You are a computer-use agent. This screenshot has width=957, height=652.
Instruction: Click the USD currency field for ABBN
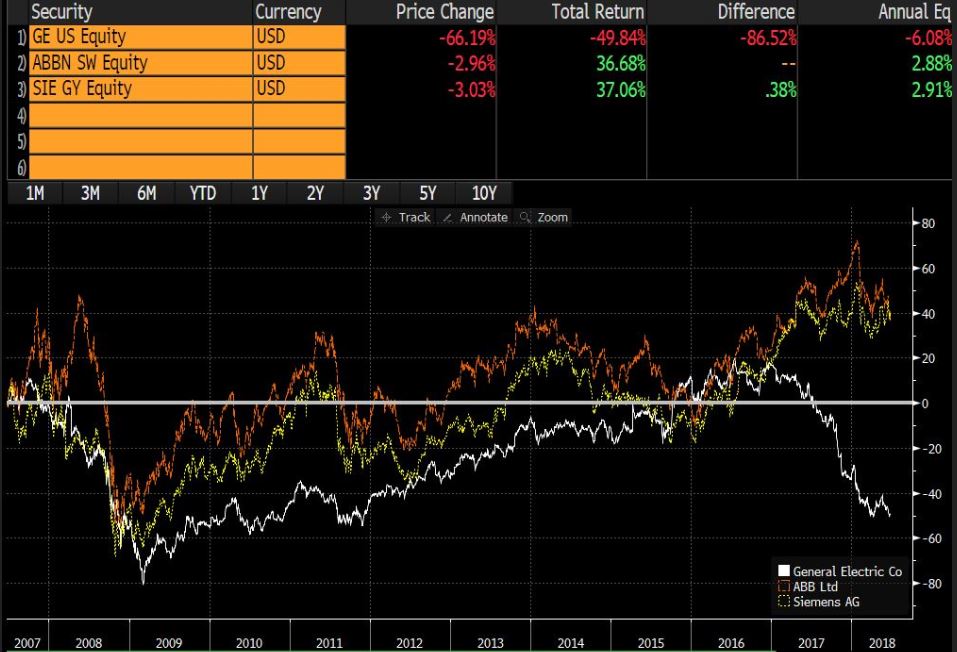pos(299,63)
